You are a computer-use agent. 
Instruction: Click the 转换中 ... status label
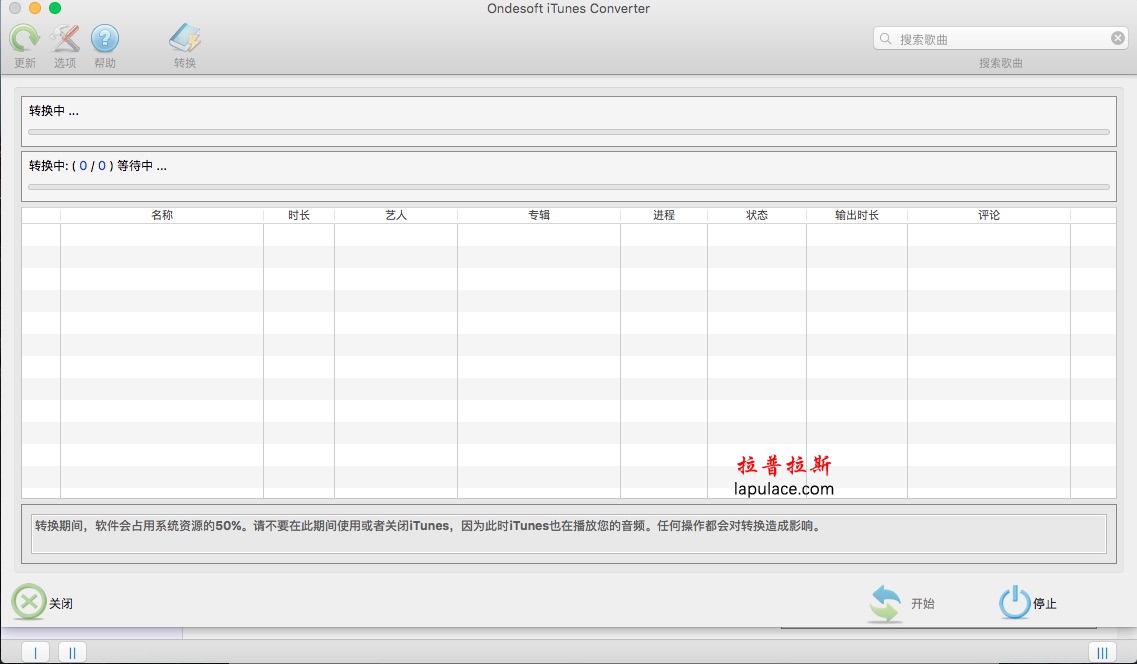(x=54, y=111)
